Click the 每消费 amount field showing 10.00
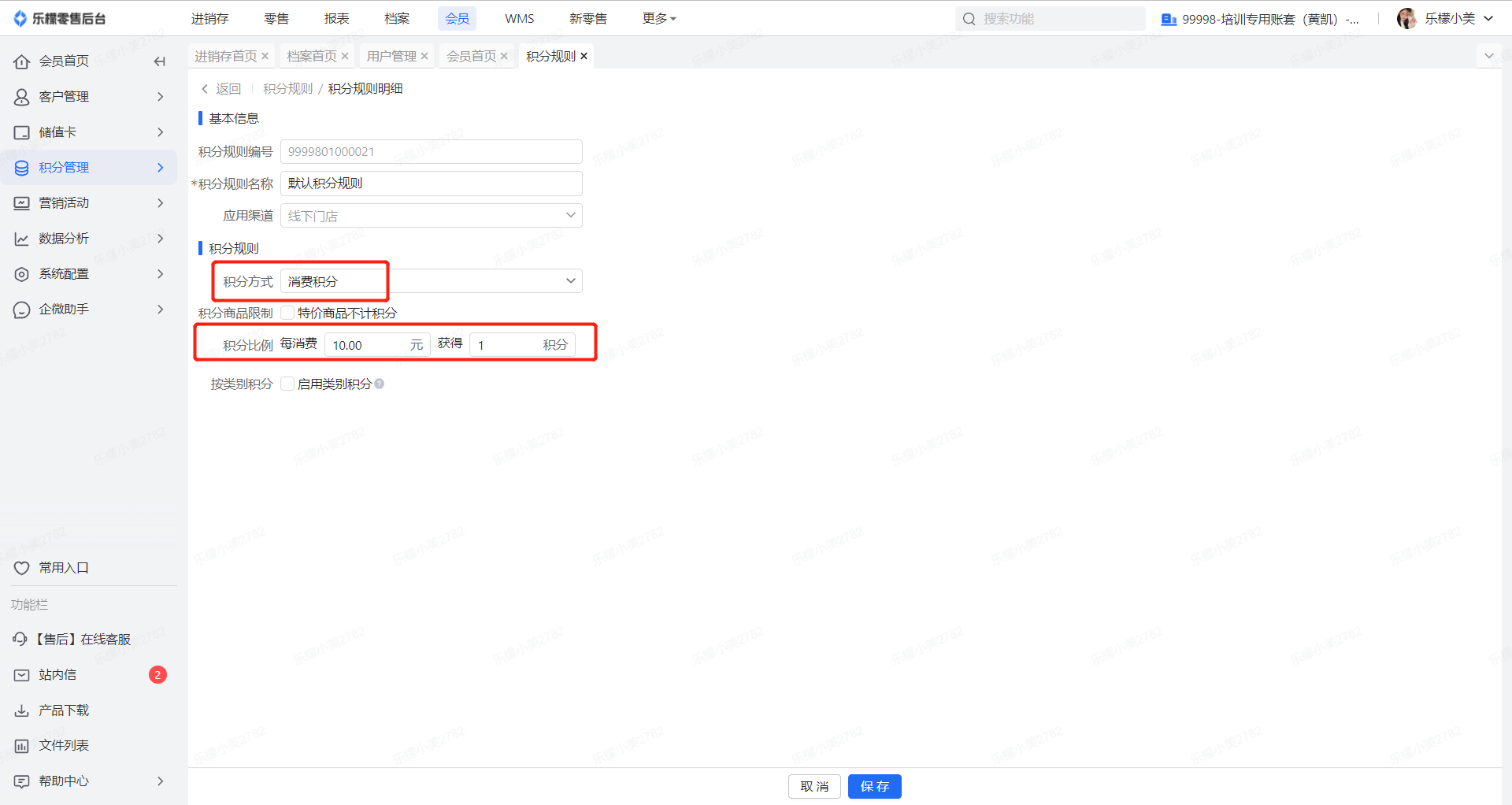Viewport: 1512px width, 805px height. coord(377,345)
